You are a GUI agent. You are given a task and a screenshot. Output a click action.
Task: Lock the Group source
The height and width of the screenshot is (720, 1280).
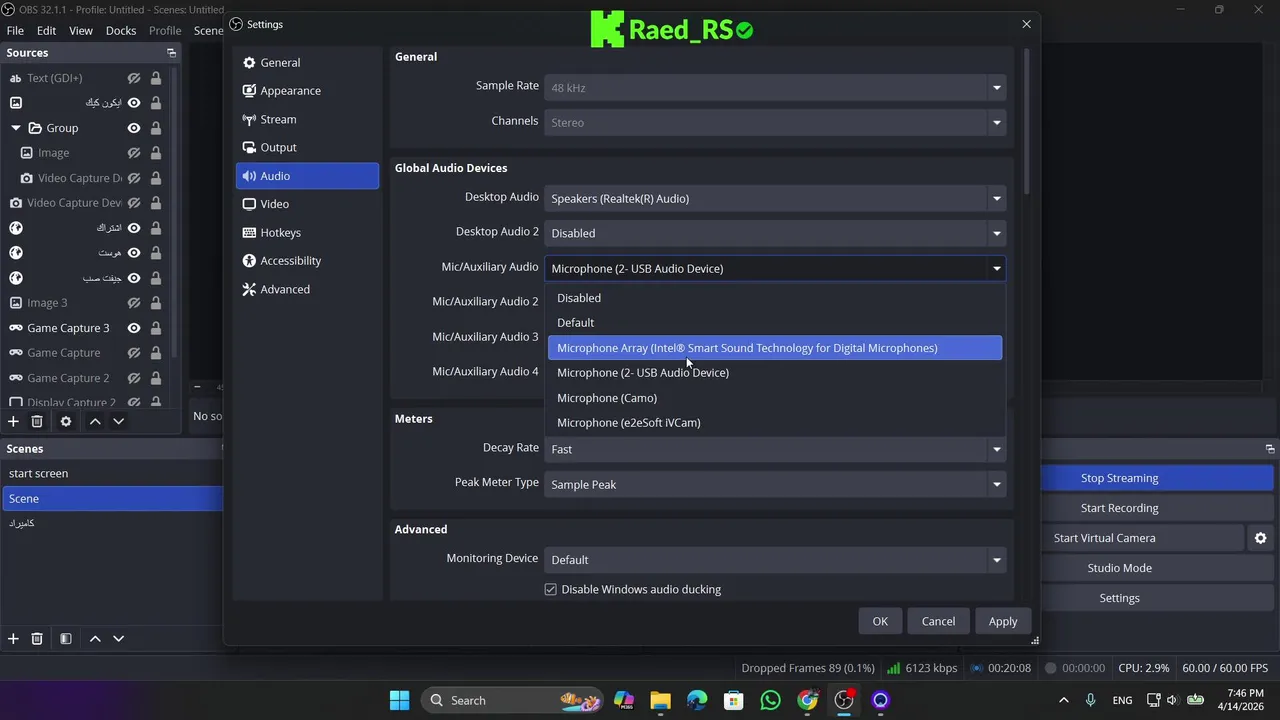156,128
